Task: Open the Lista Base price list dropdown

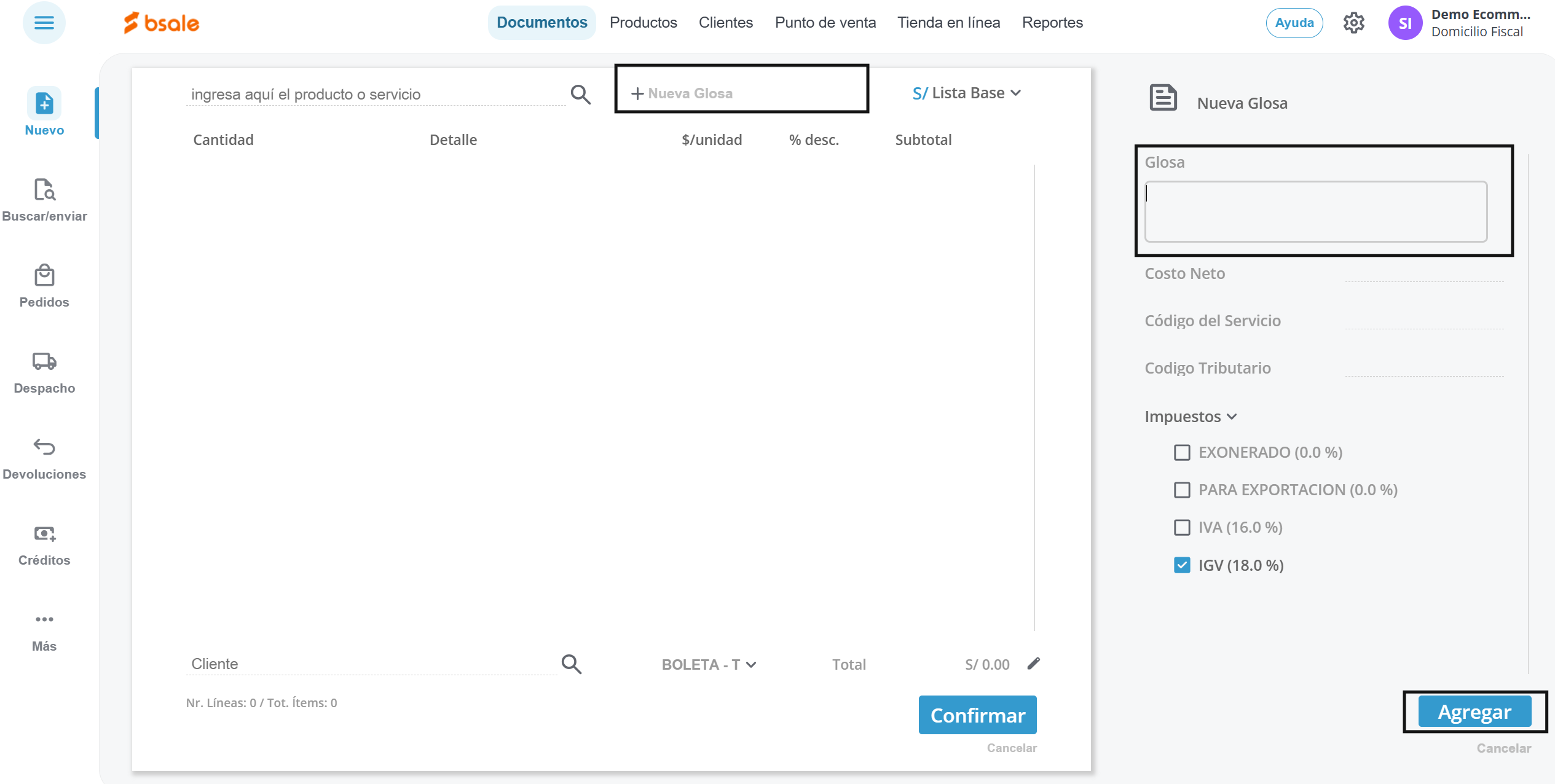Action: pyautogui.click(x=967, y=93)
